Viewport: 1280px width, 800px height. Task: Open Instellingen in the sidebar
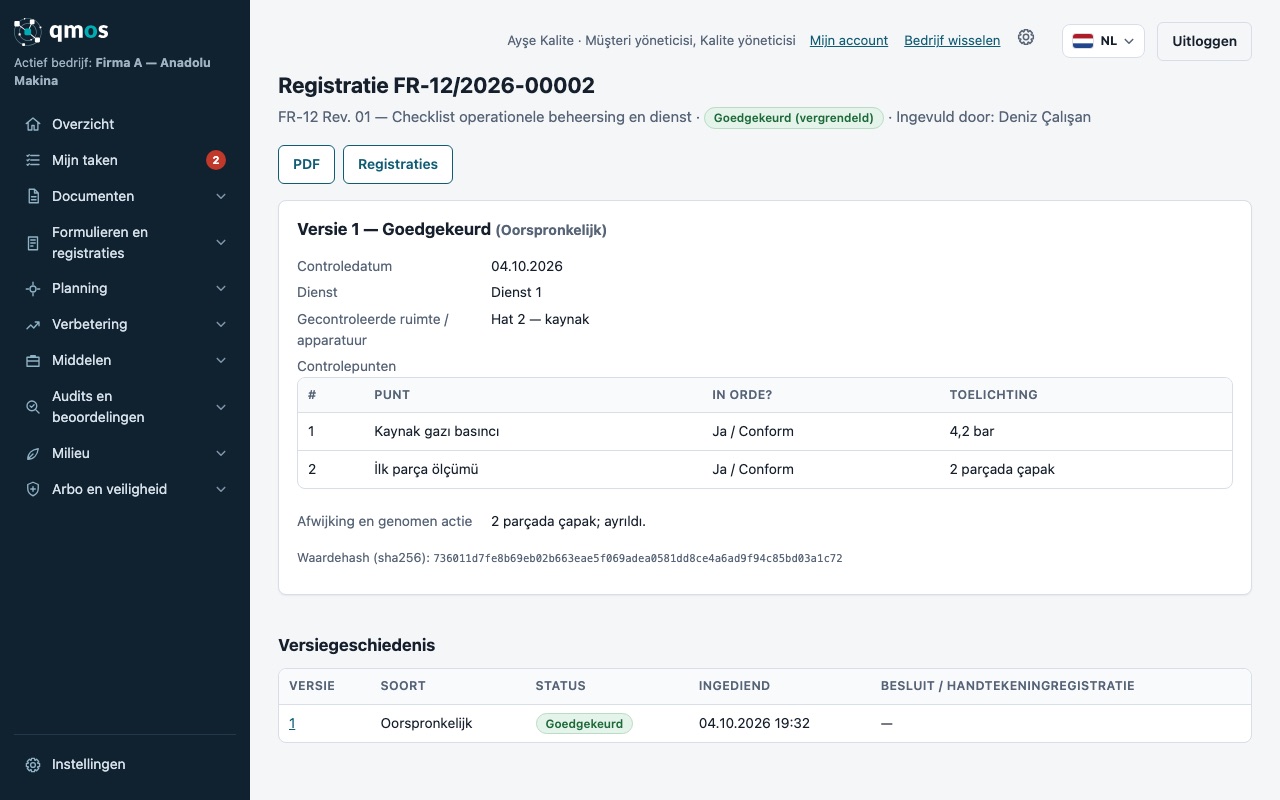(x=125, y=764)
